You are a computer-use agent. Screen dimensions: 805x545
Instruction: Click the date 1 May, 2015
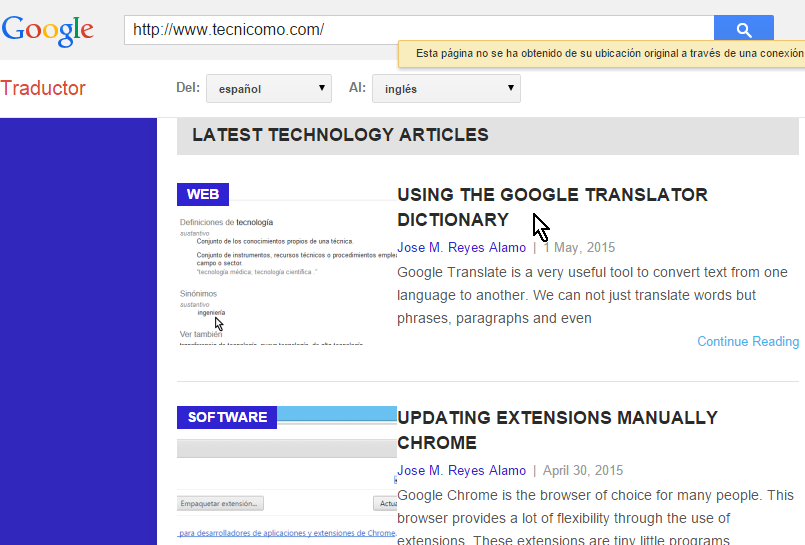[579, 247]
